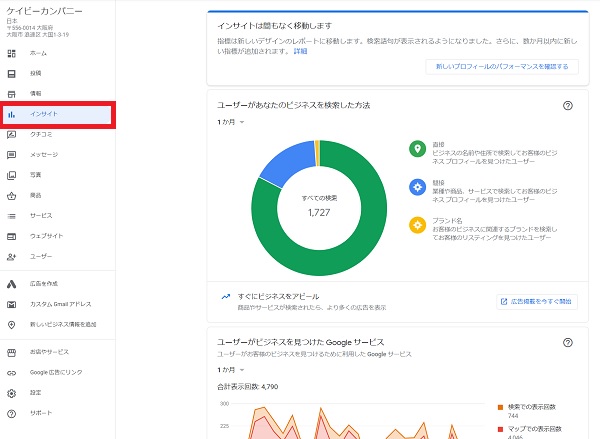Click the blue 間接 legend icon
Screen dimensions: 600x439
tap(417, 187)
